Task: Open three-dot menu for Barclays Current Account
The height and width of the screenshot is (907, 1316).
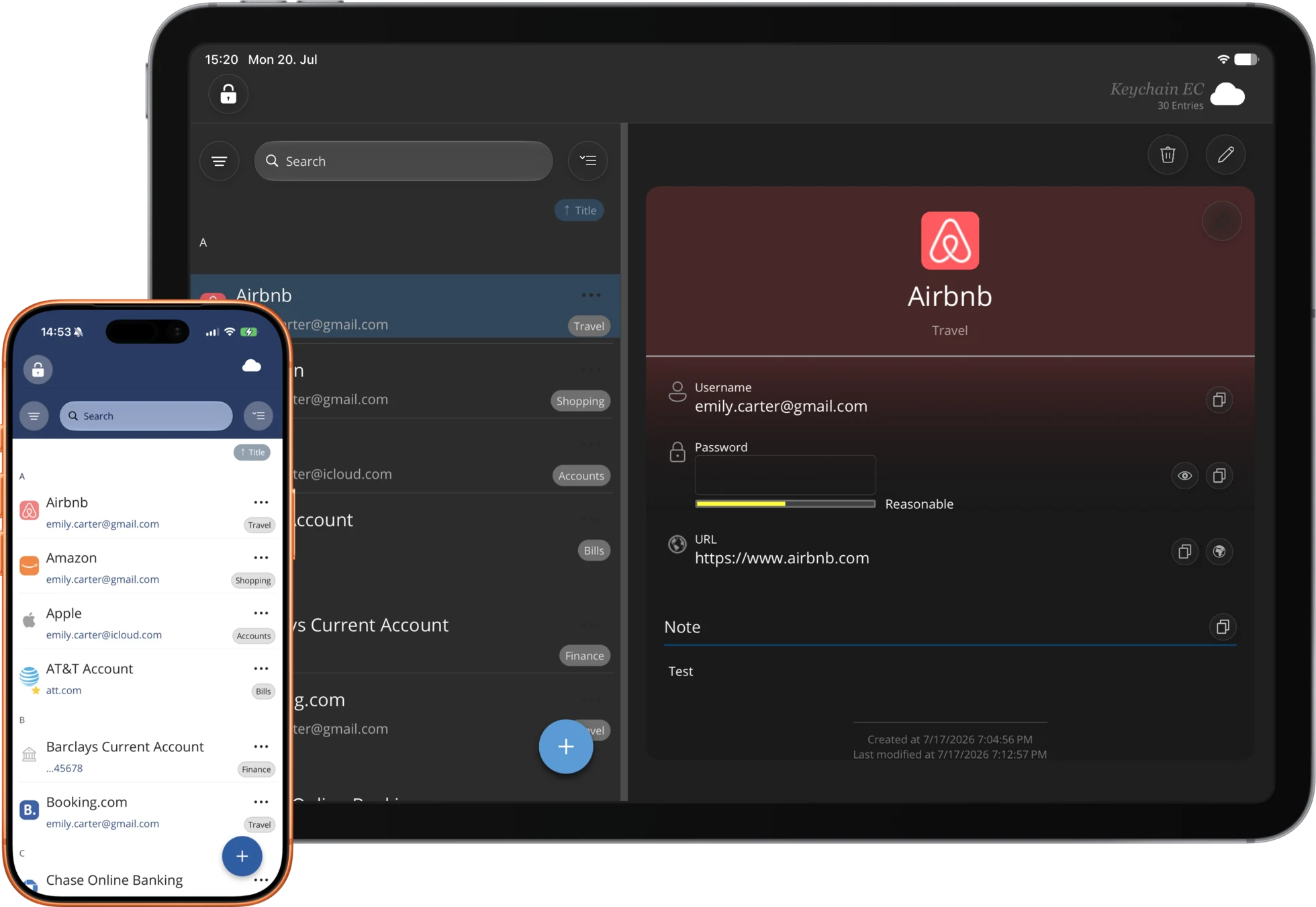Action: 261,747
